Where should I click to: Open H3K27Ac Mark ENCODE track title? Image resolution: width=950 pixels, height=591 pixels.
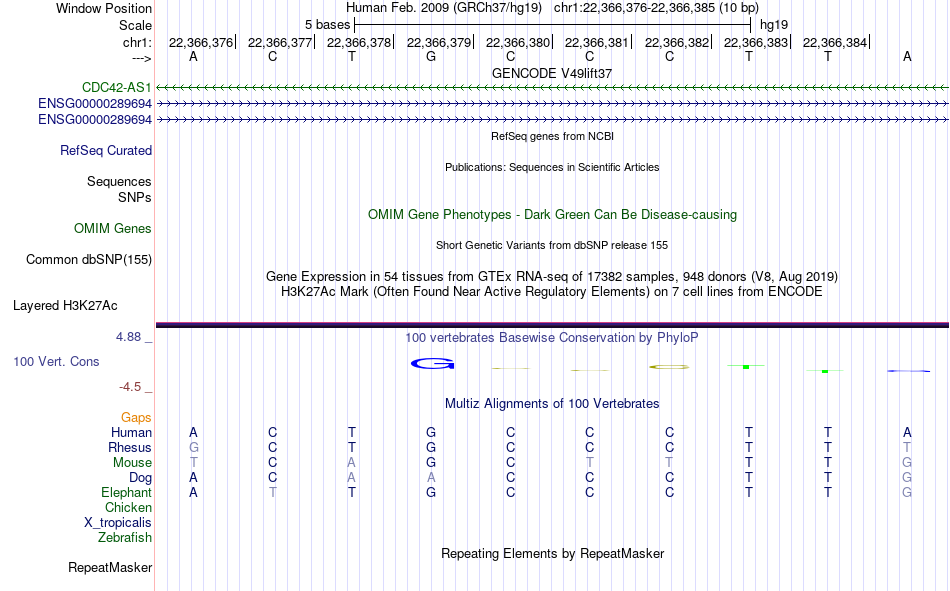pos(552,292)
